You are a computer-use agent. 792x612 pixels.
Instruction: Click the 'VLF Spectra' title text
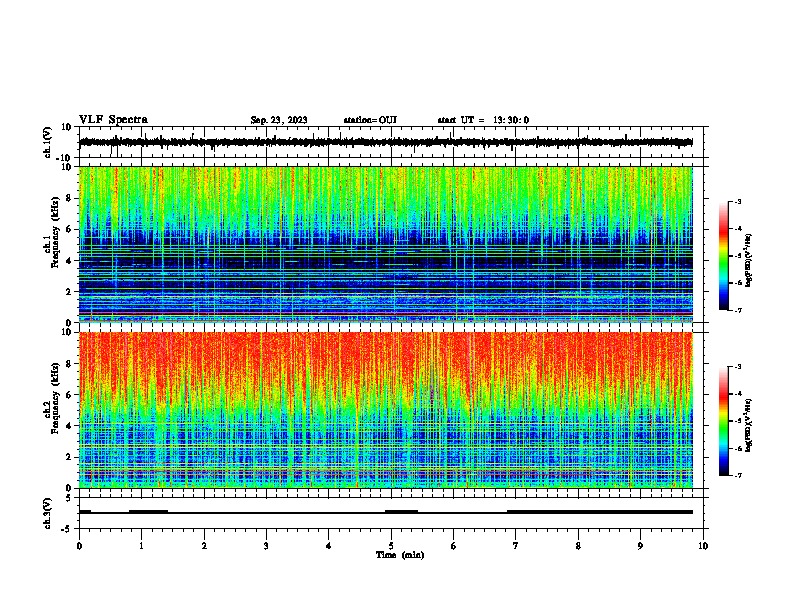coord(113,120)
